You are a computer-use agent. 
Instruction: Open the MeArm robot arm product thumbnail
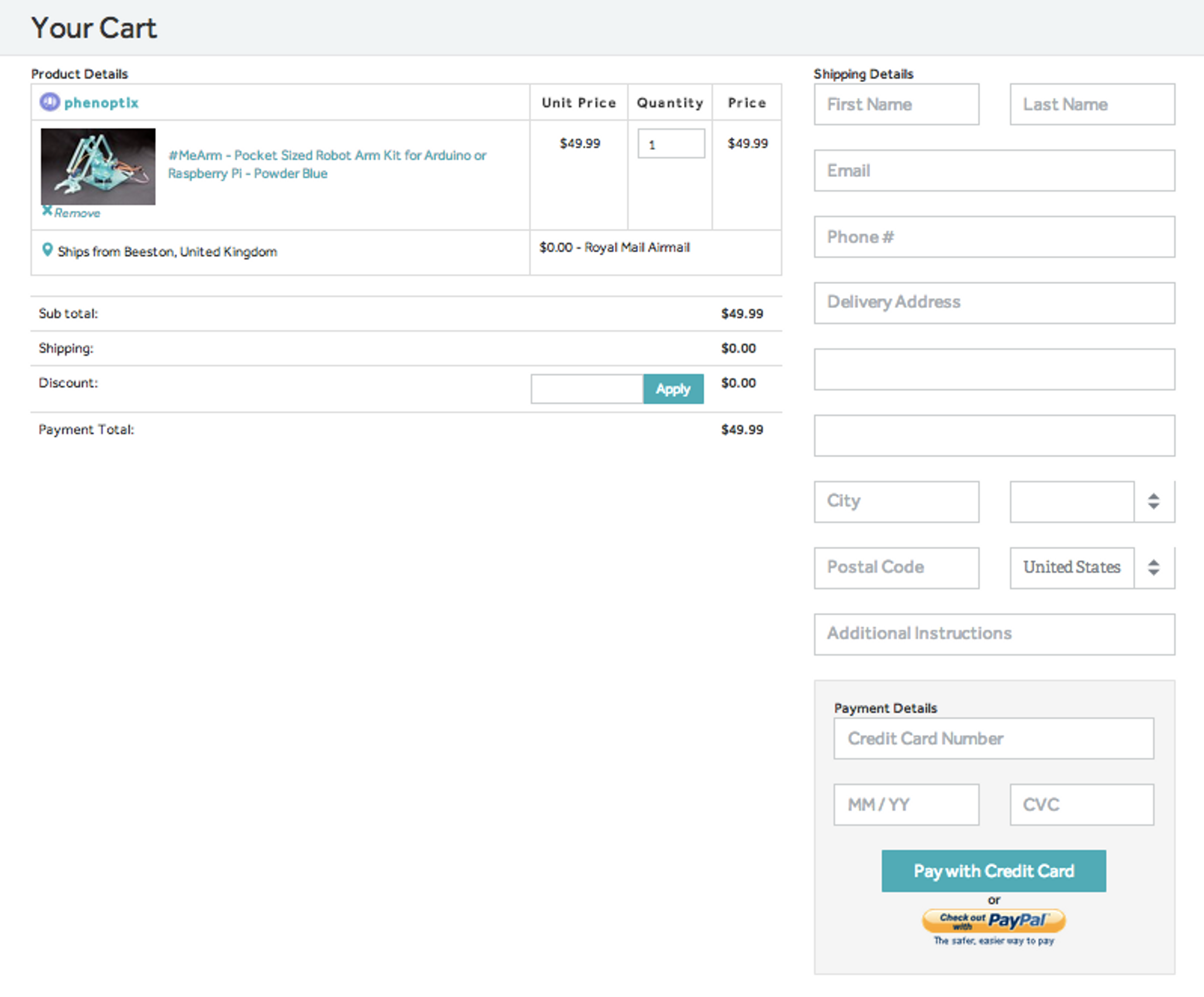pos(98,166)
